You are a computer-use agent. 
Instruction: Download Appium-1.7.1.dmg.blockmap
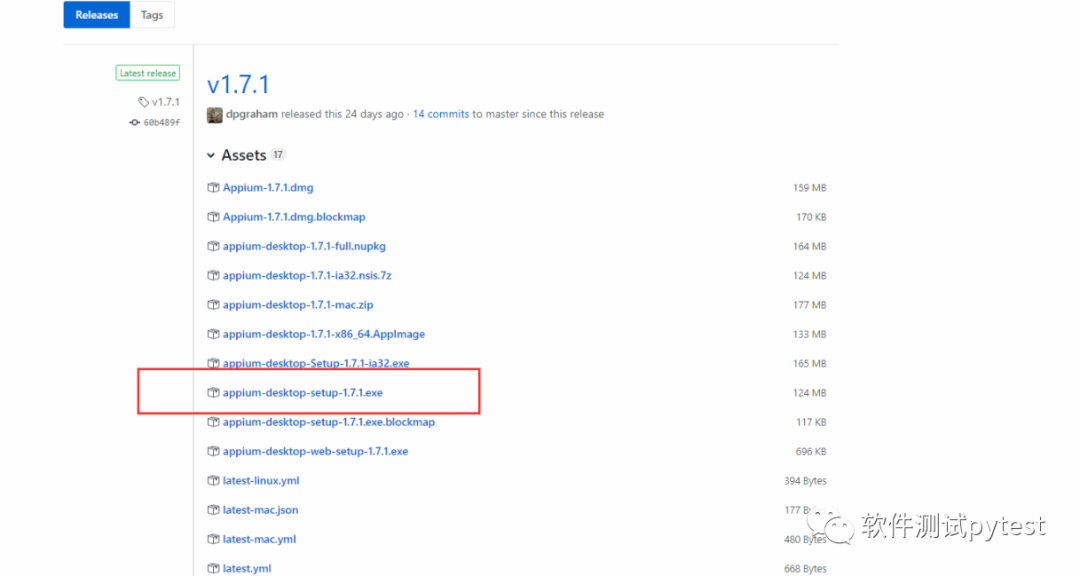(294, 217)
